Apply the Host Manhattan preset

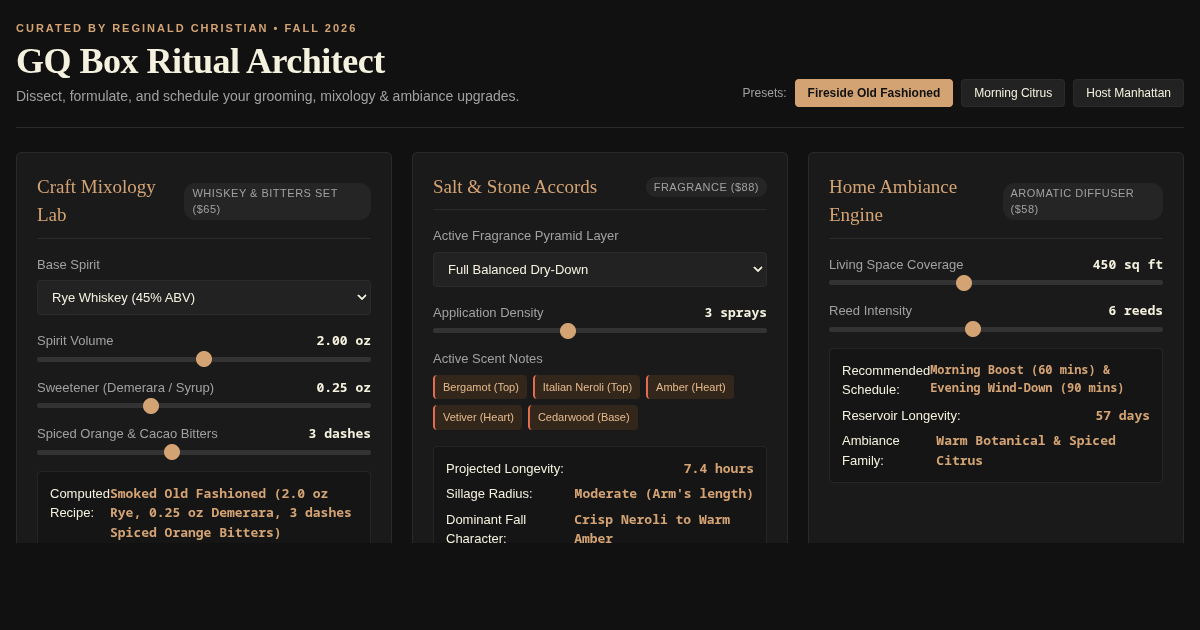point(1128,93)
